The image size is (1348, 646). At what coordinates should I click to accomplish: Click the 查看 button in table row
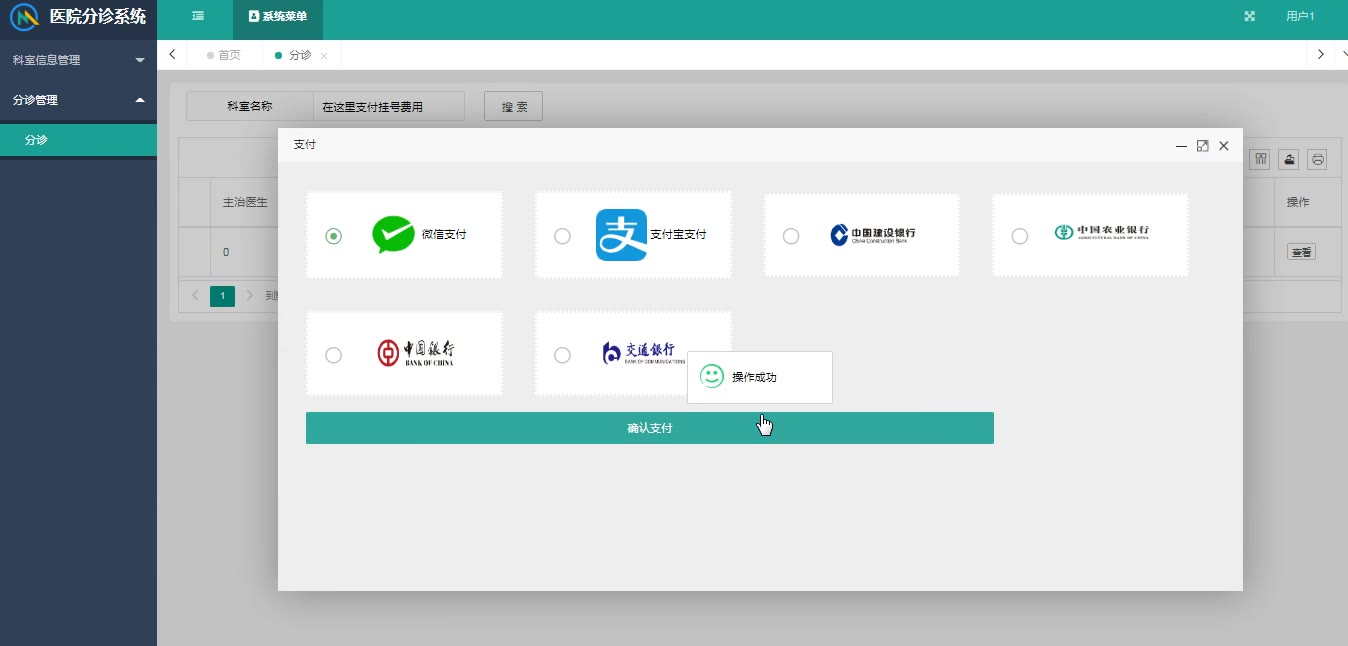1301,253
